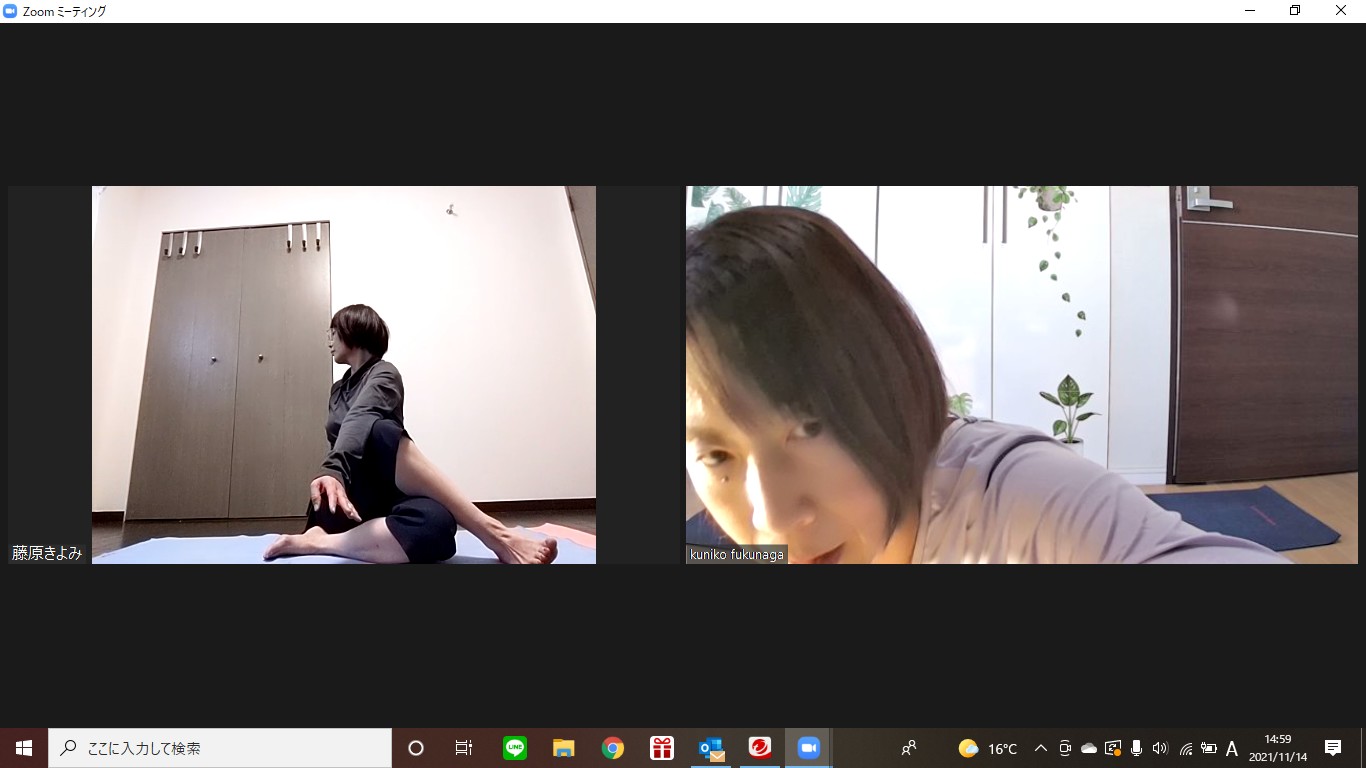The image size is (1366, 768).
Task: Open the Wi-Fi network tray icon
Action: (x=1185, y=748)
